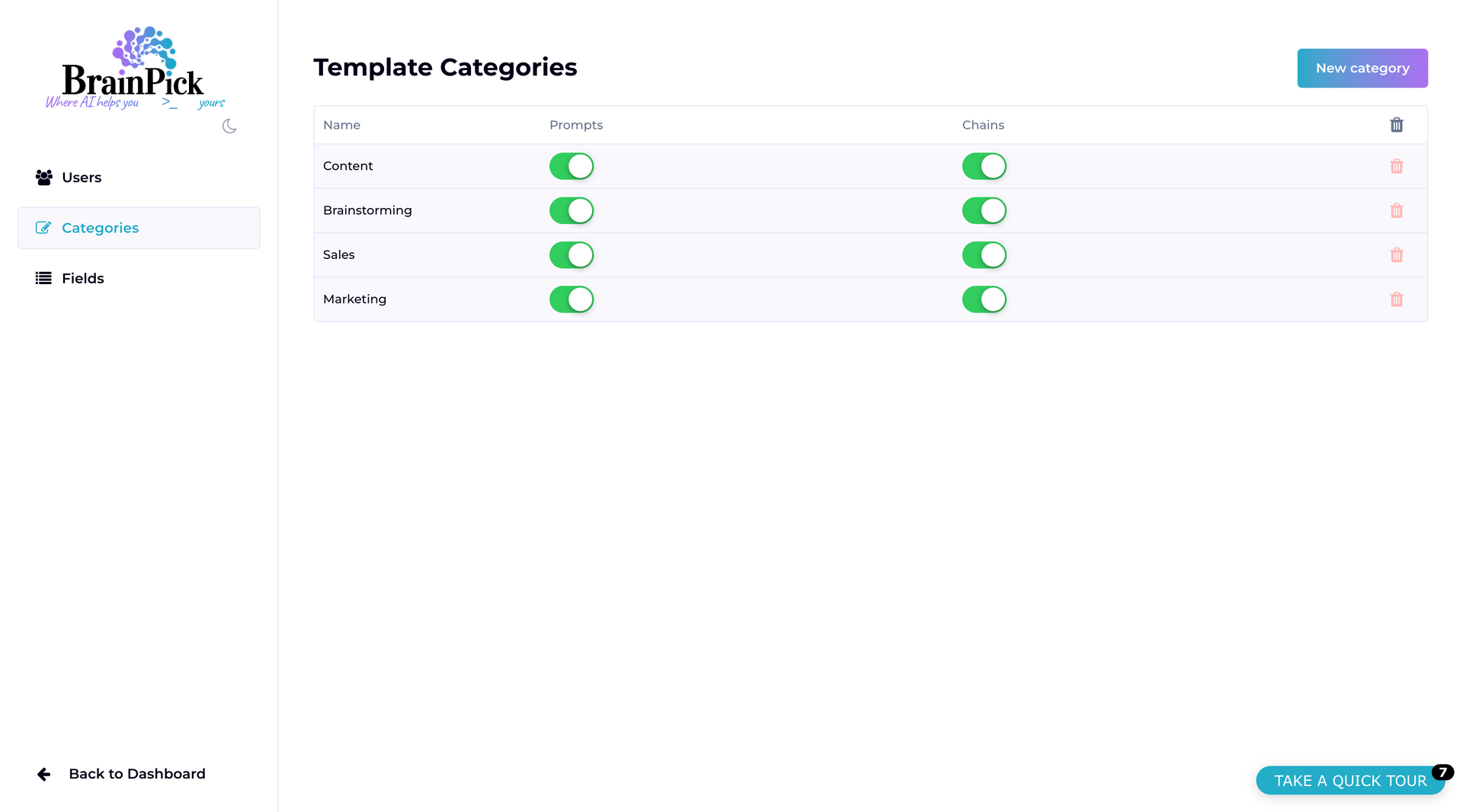Turn off Chains for Brainstorming

point(984,210)
